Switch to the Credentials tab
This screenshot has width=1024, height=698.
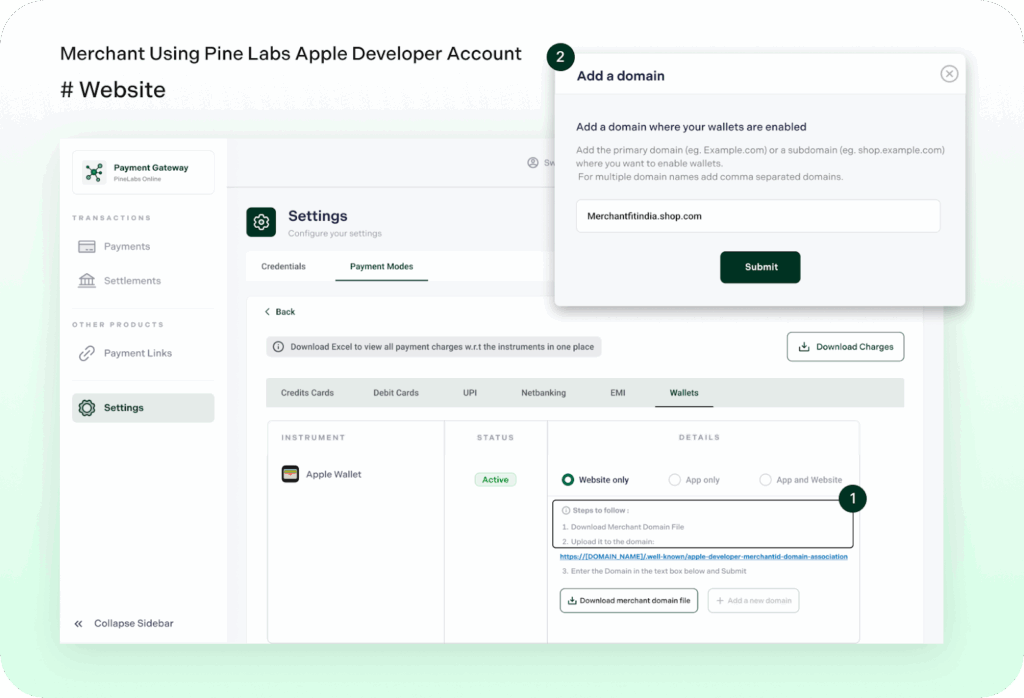pos(283,267)
